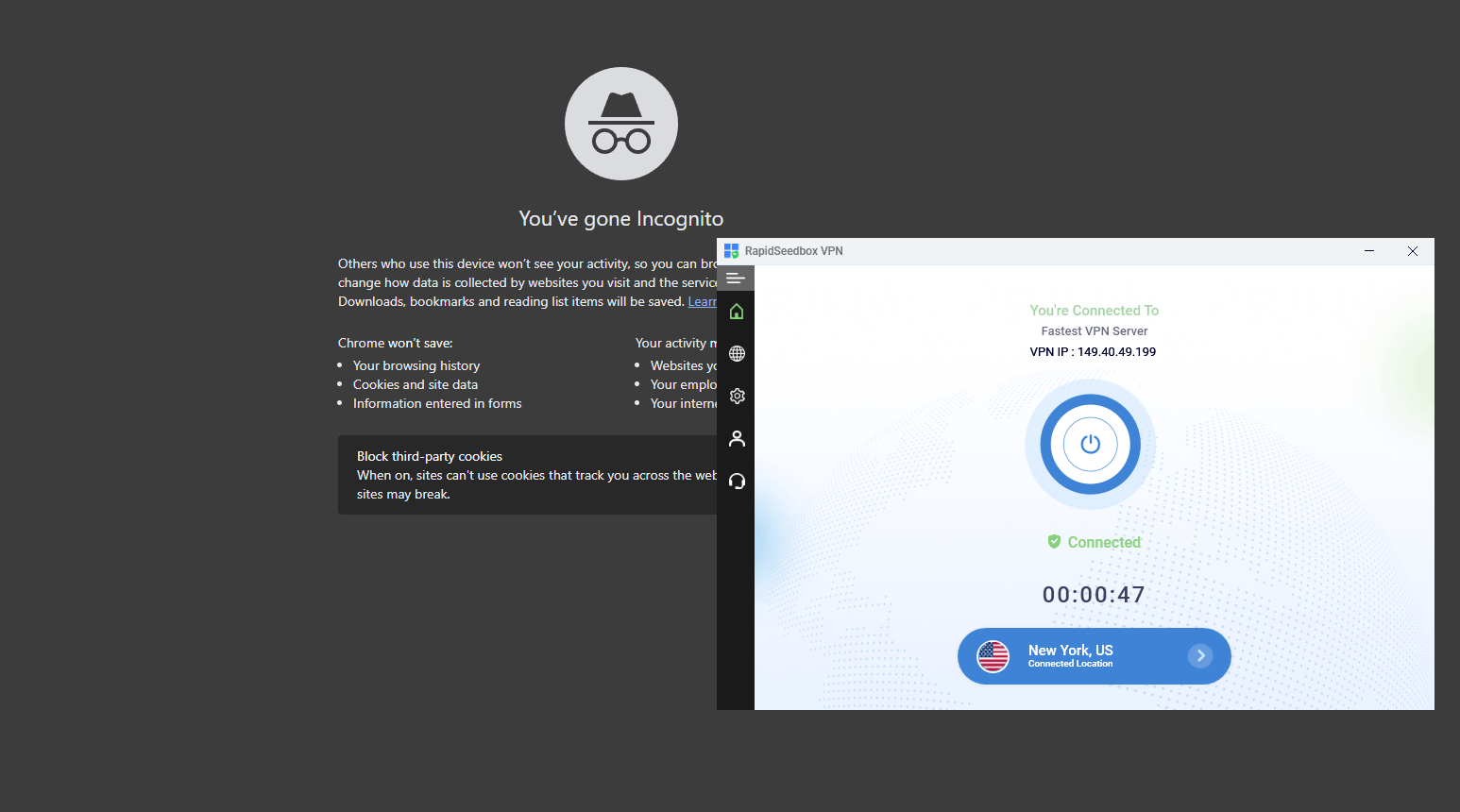Click the 'Chrome won't save:' text
Screen dimensions: 1460x812
coord(396,343)
